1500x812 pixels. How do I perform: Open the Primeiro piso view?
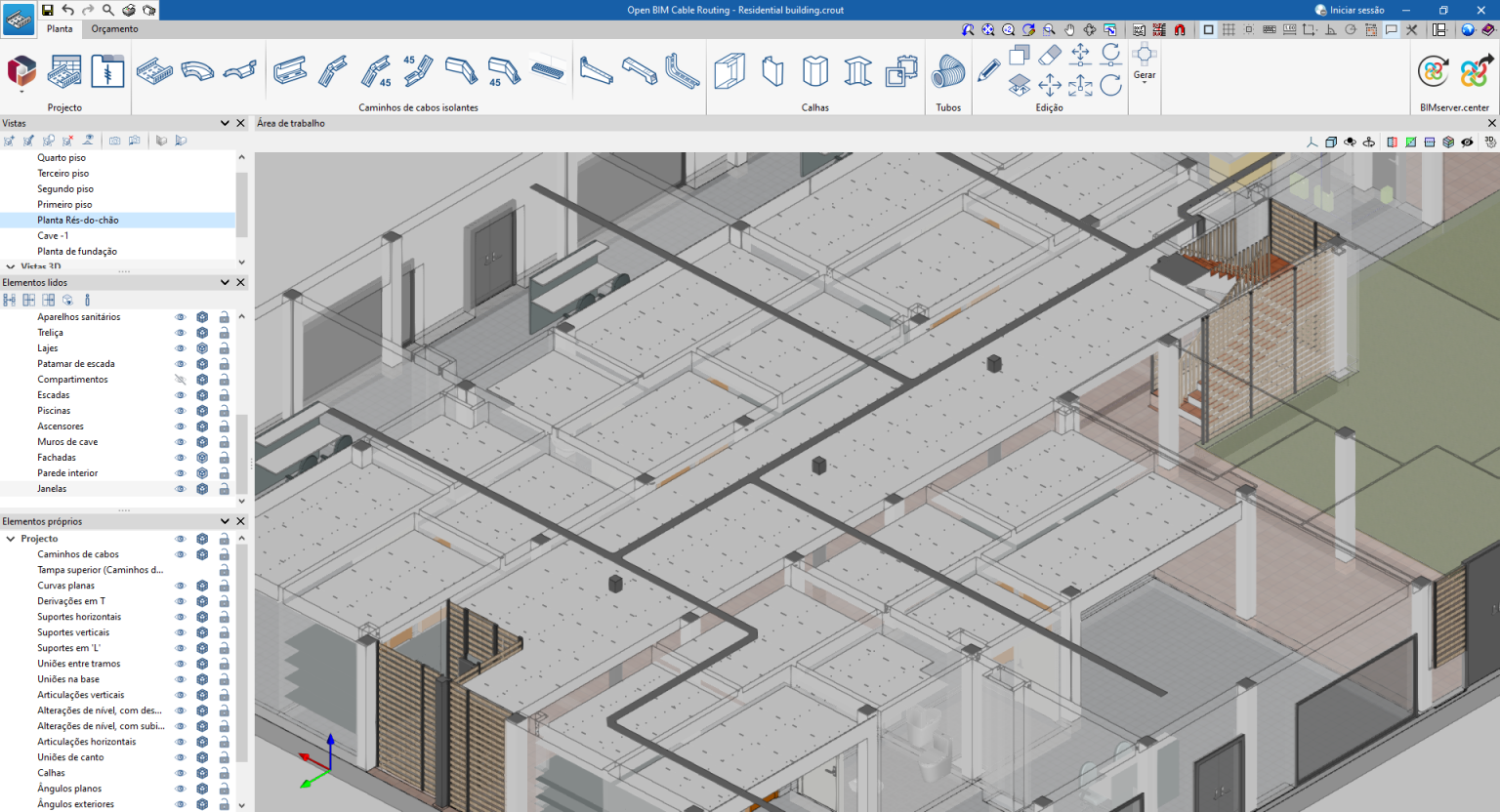pyautogui.click(x=64, y=205)
